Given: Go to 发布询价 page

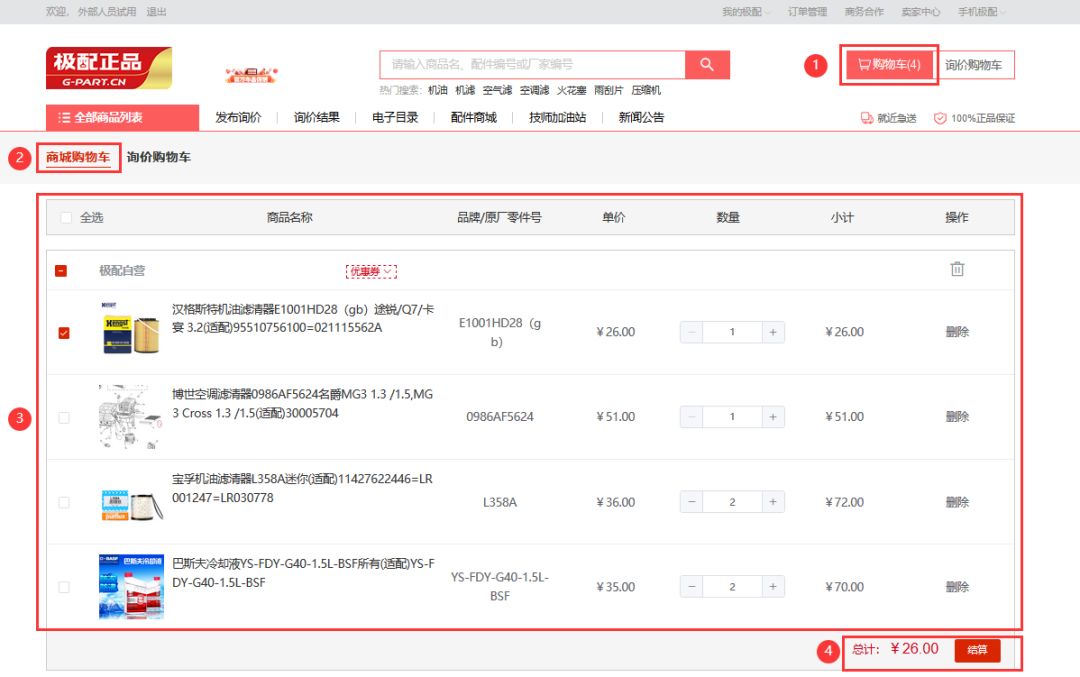Looking at the screenshot, I should pyautogui.click(x=238, y=118).
